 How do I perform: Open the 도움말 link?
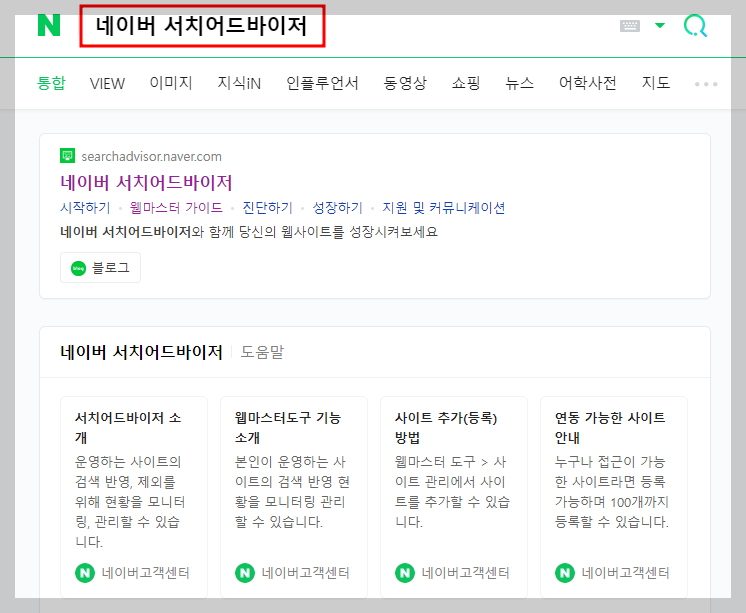tap(262, 352)
